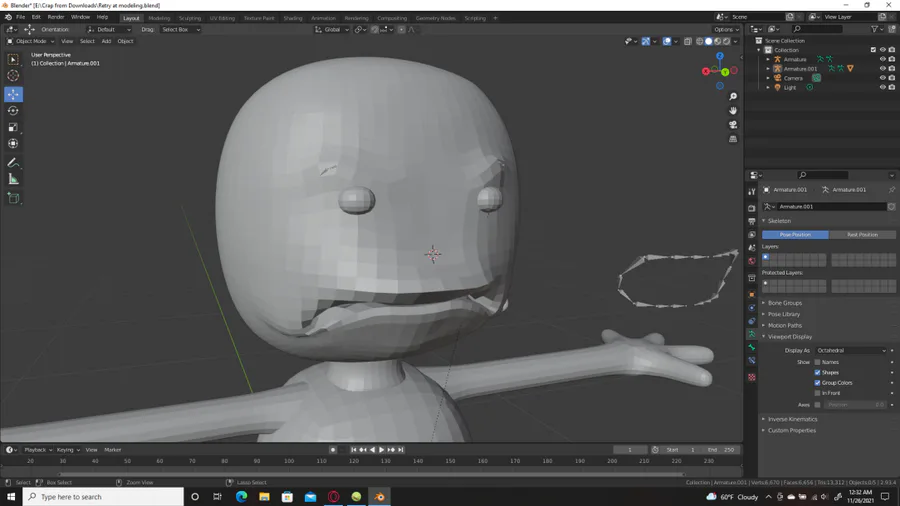Click the current frame number field
The image size is (900, 506).
tap(630, 450)
